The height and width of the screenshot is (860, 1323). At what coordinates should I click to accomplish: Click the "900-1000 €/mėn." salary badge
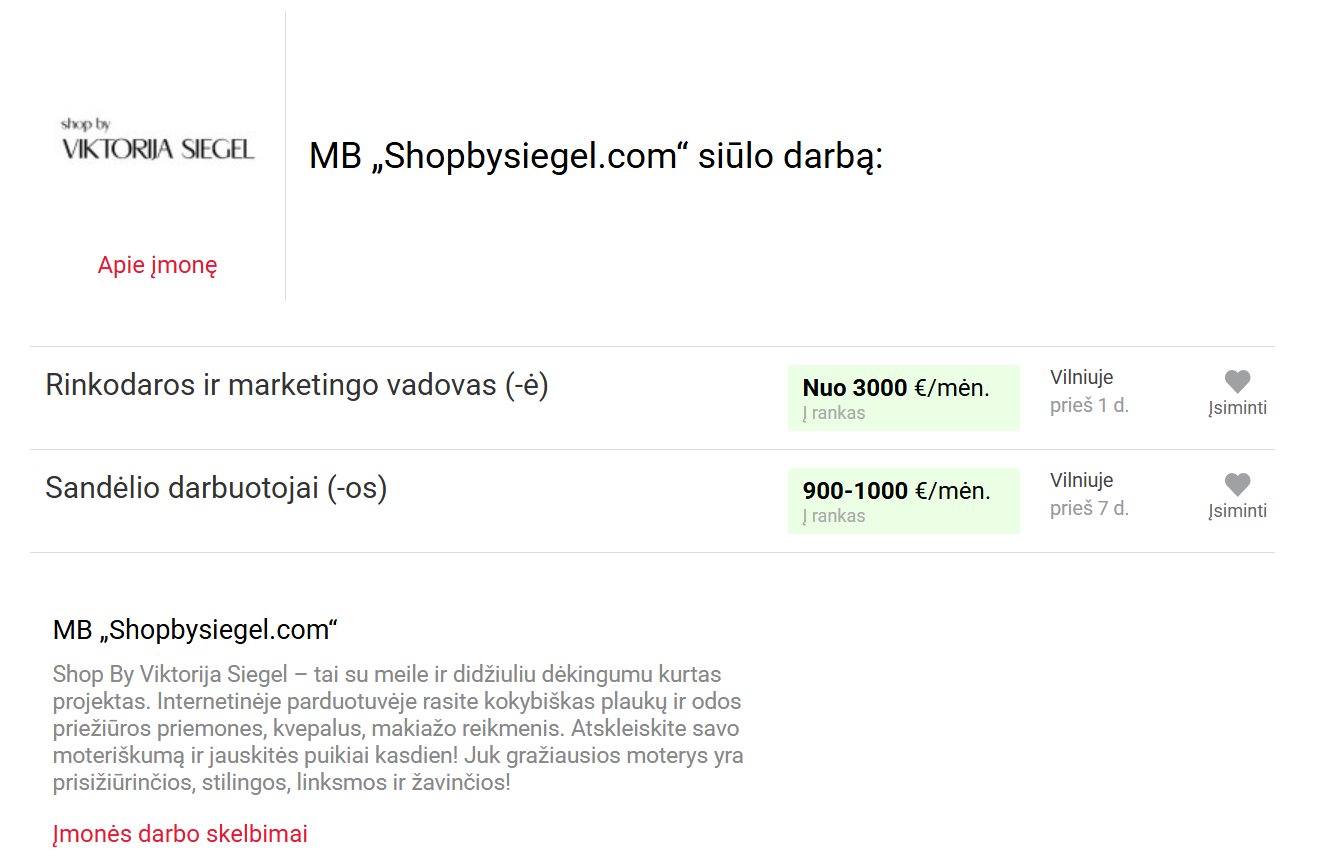point(896,491)
